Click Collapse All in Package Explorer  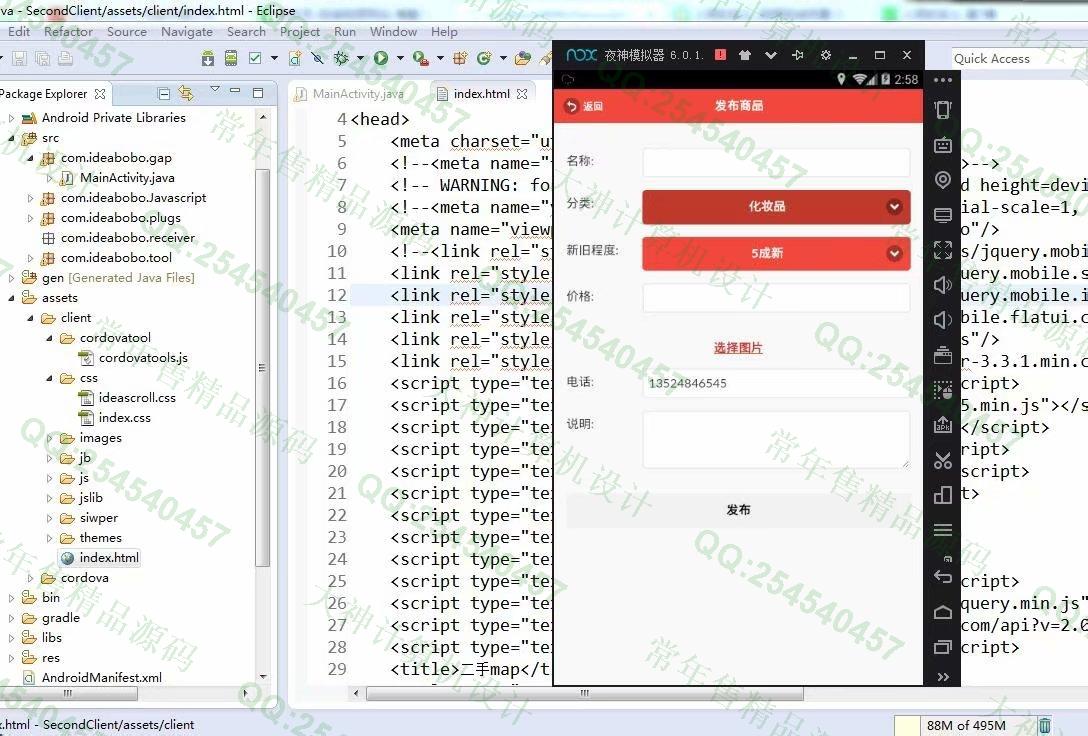pos(164,94)
